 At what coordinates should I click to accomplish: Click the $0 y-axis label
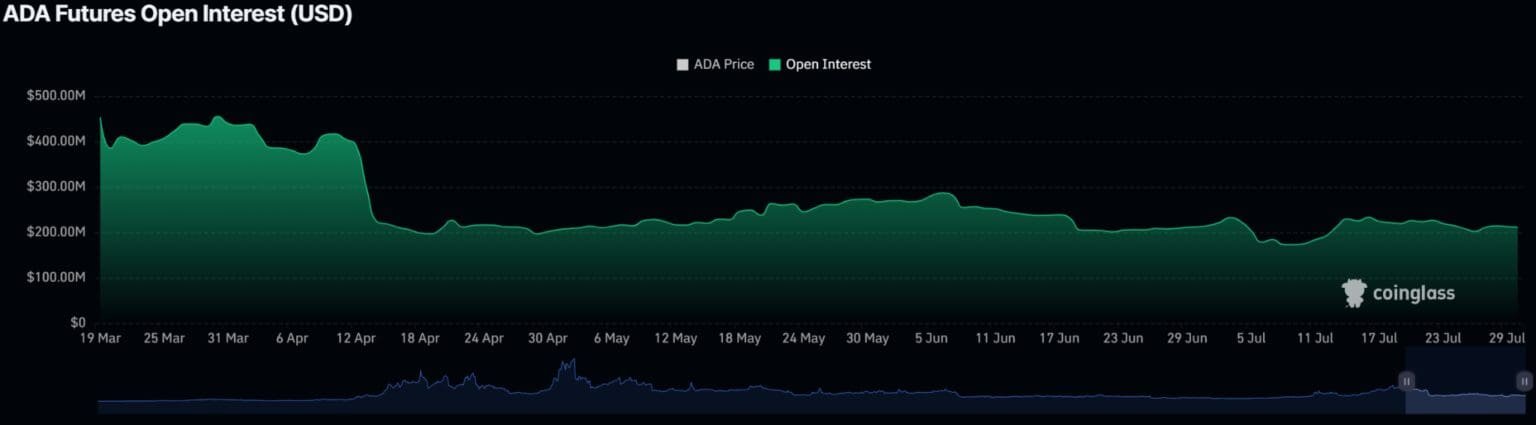pyautogui.click(x=76, y=323)
